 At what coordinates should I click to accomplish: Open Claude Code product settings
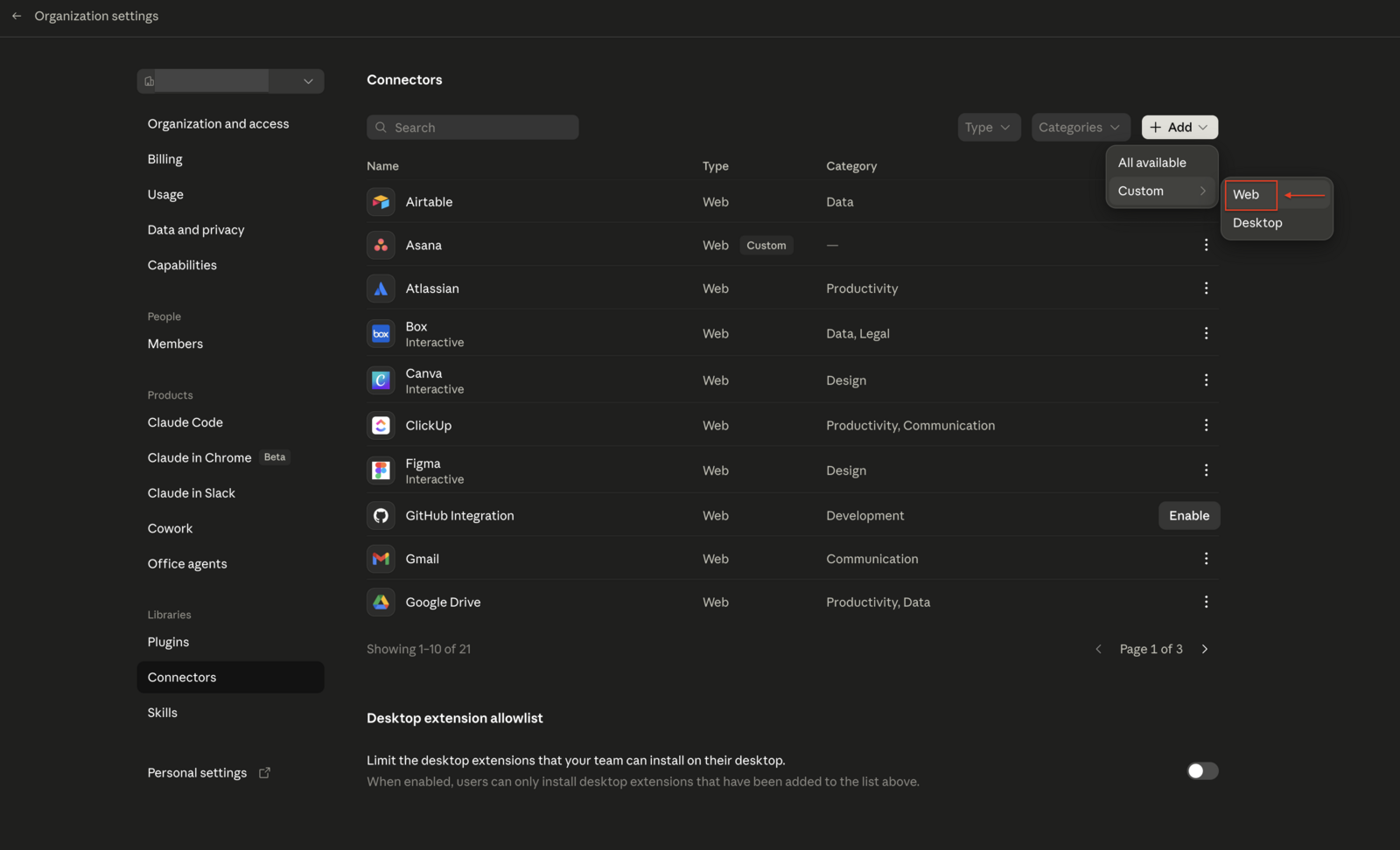pyautogui.click(x=185, y=423)
